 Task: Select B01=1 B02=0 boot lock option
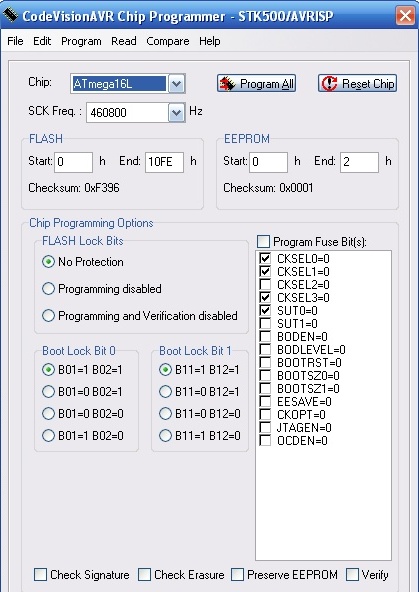[48, 436]
